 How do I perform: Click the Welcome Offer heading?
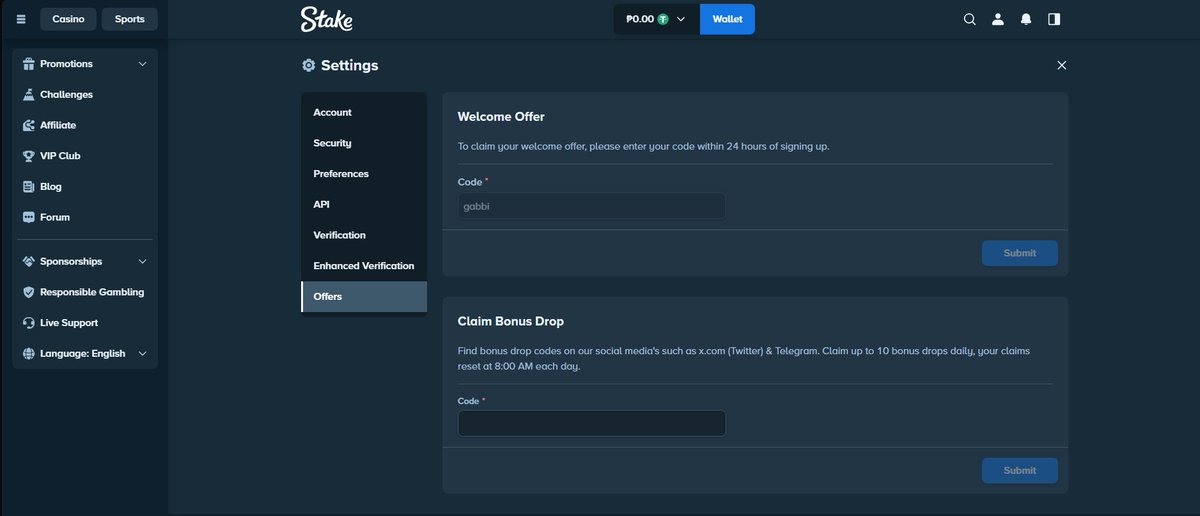click(x=501, y=117)
